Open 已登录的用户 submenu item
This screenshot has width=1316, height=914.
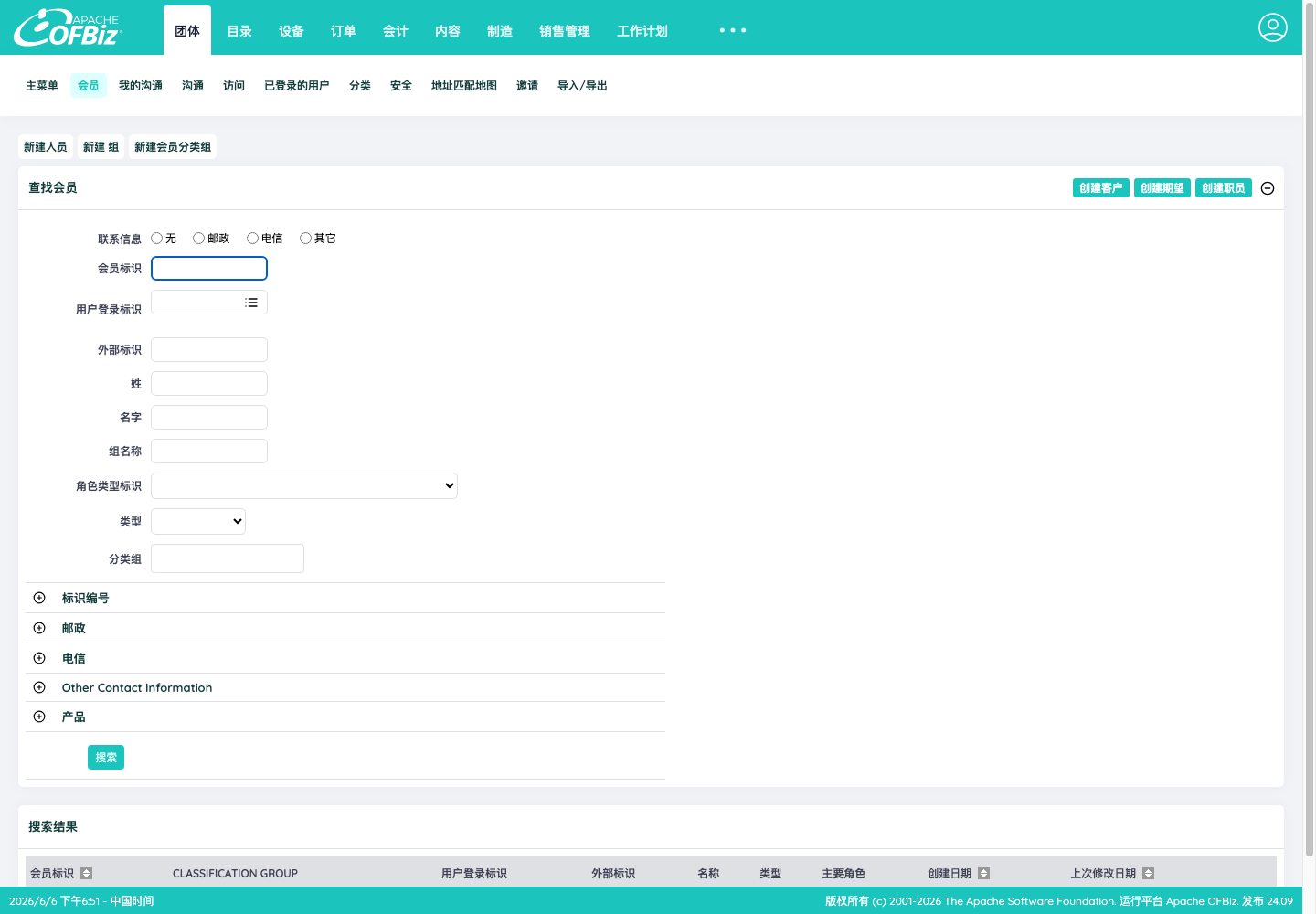(297, 86)
